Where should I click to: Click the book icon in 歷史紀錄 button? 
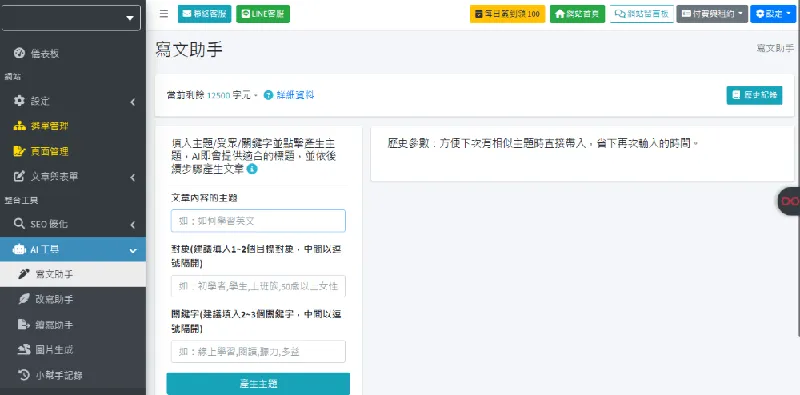[736, 95]
